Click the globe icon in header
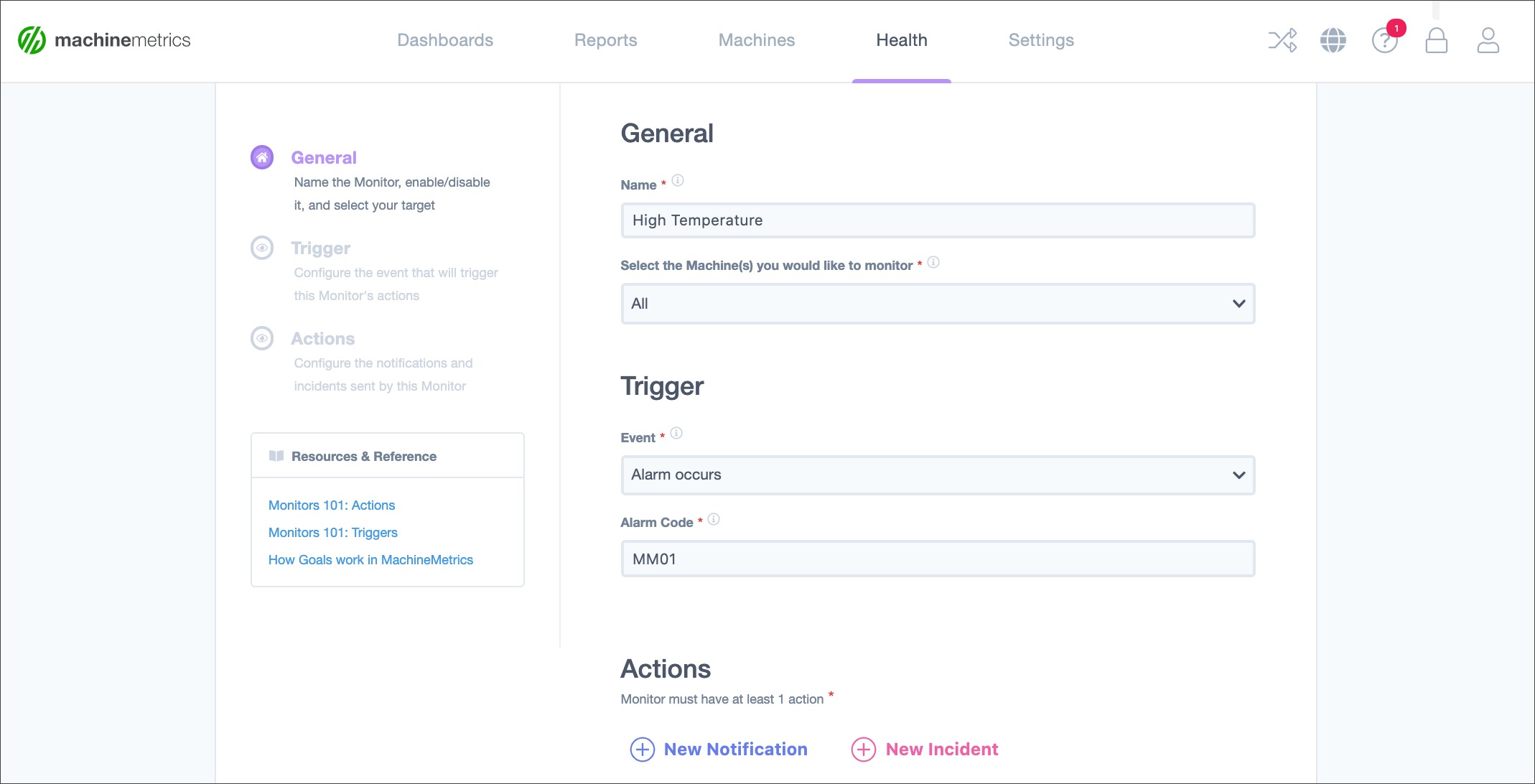The image size is (1535, 784). [1333, 40]
